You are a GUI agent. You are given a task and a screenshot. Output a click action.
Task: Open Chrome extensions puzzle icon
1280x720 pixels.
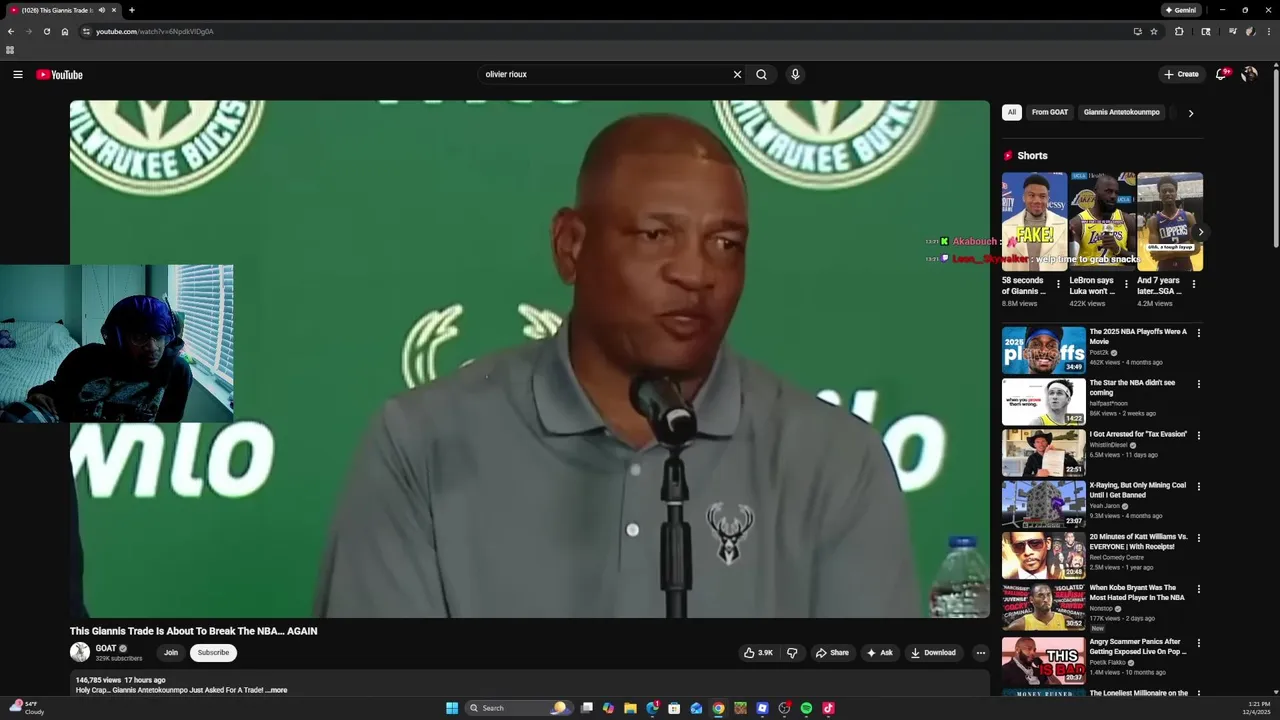[x=1179, y=31]
